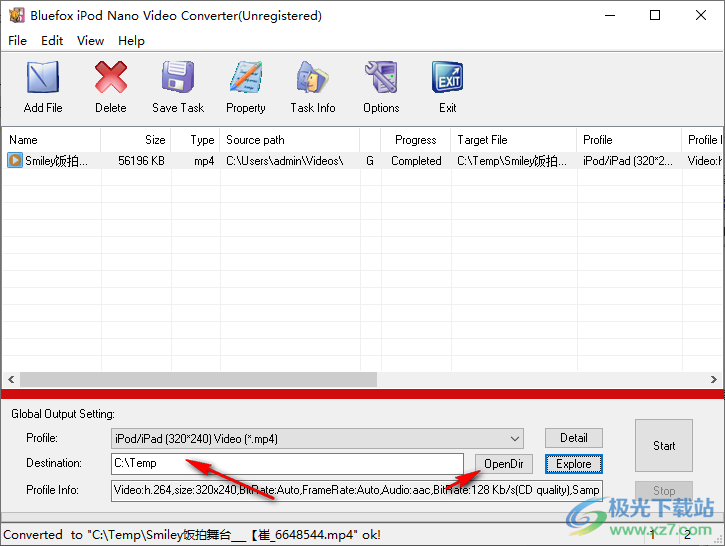Click the Detail button
The width and height of the screenshot is (725, 546).
click(574, 438)
